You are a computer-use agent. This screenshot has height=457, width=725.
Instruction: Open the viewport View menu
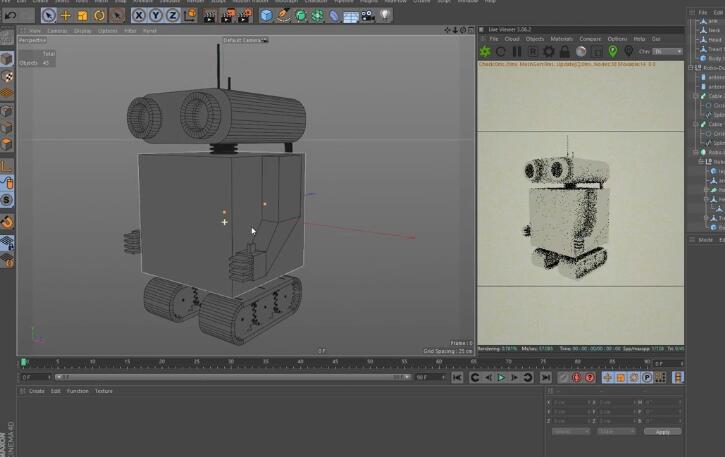click(35, 31)
